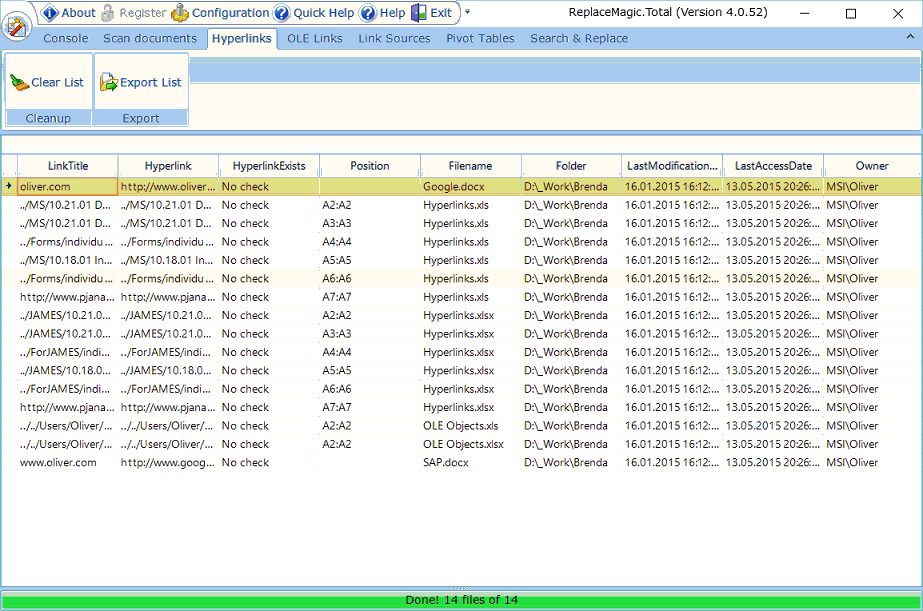Screen dimensions: 923x611
Task: Click the Register padlock icon
Action: tap(108, 12)
